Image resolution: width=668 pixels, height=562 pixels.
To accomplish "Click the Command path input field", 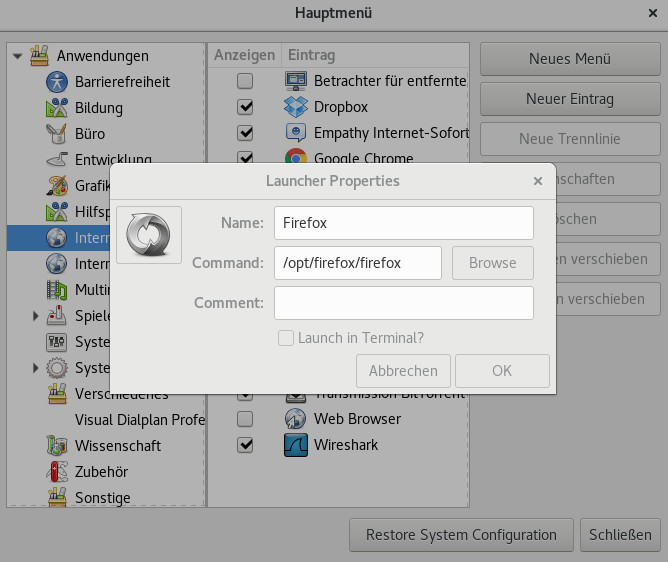I will 358,263.
